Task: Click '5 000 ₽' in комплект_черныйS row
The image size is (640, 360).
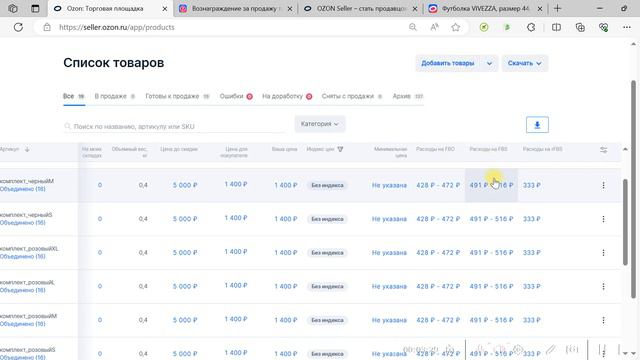Action: pyautogui.click(x=185, y=219)
